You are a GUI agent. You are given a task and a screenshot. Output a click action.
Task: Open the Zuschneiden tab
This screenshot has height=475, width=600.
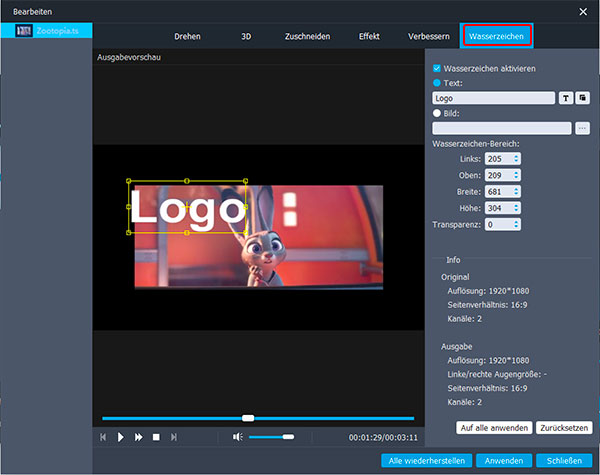[307, 36]
